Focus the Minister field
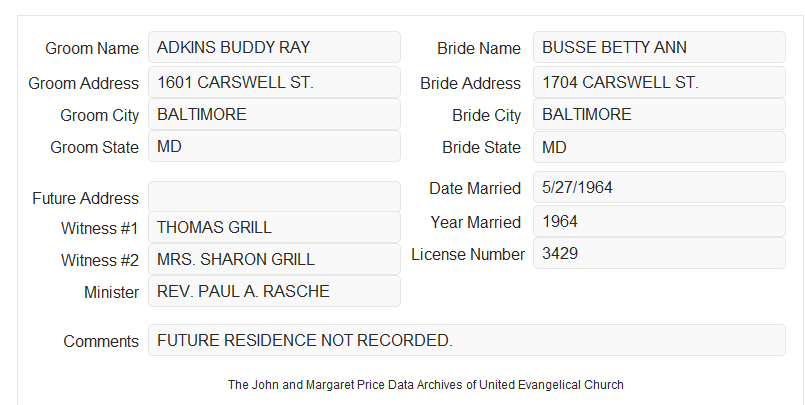 [x=274, y=291]
